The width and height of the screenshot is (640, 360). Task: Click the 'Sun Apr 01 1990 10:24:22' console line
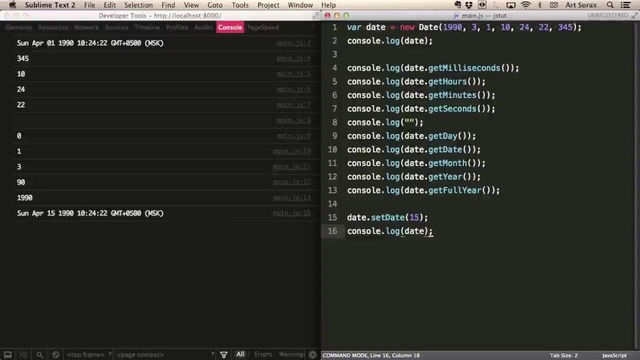point(90,43)
